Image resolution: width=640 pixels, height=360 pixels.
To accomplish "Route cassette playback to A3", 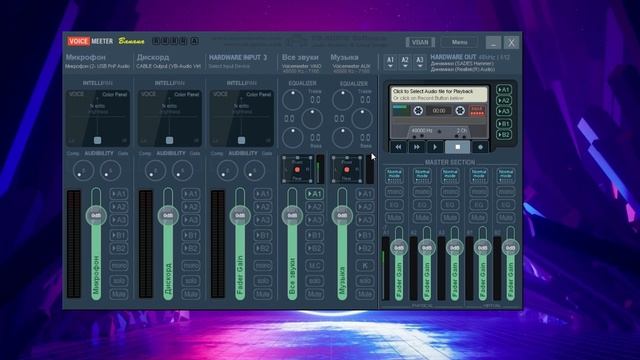I will coord(504,111).
